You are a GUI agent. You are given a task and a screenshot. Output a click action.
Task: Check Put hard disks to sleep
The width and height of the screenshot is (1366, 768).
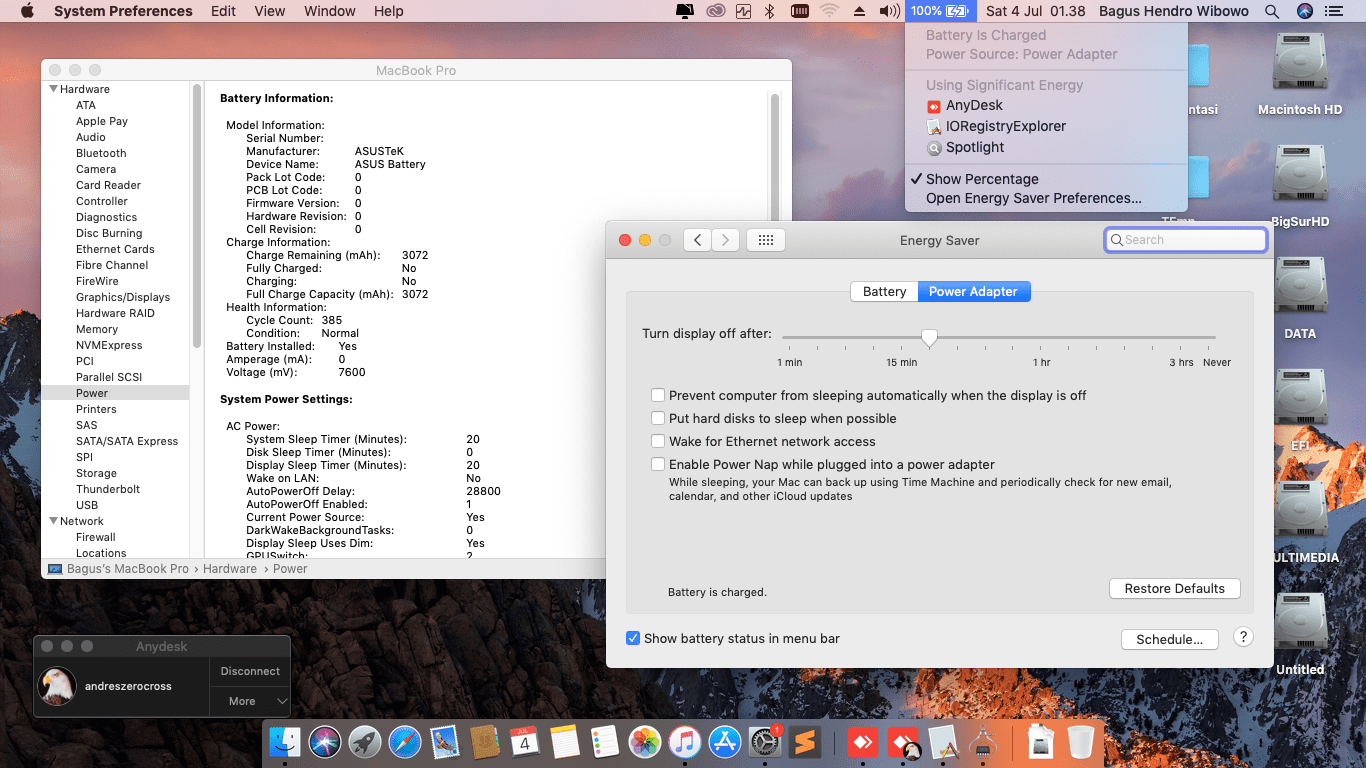(x=658, y=419)
